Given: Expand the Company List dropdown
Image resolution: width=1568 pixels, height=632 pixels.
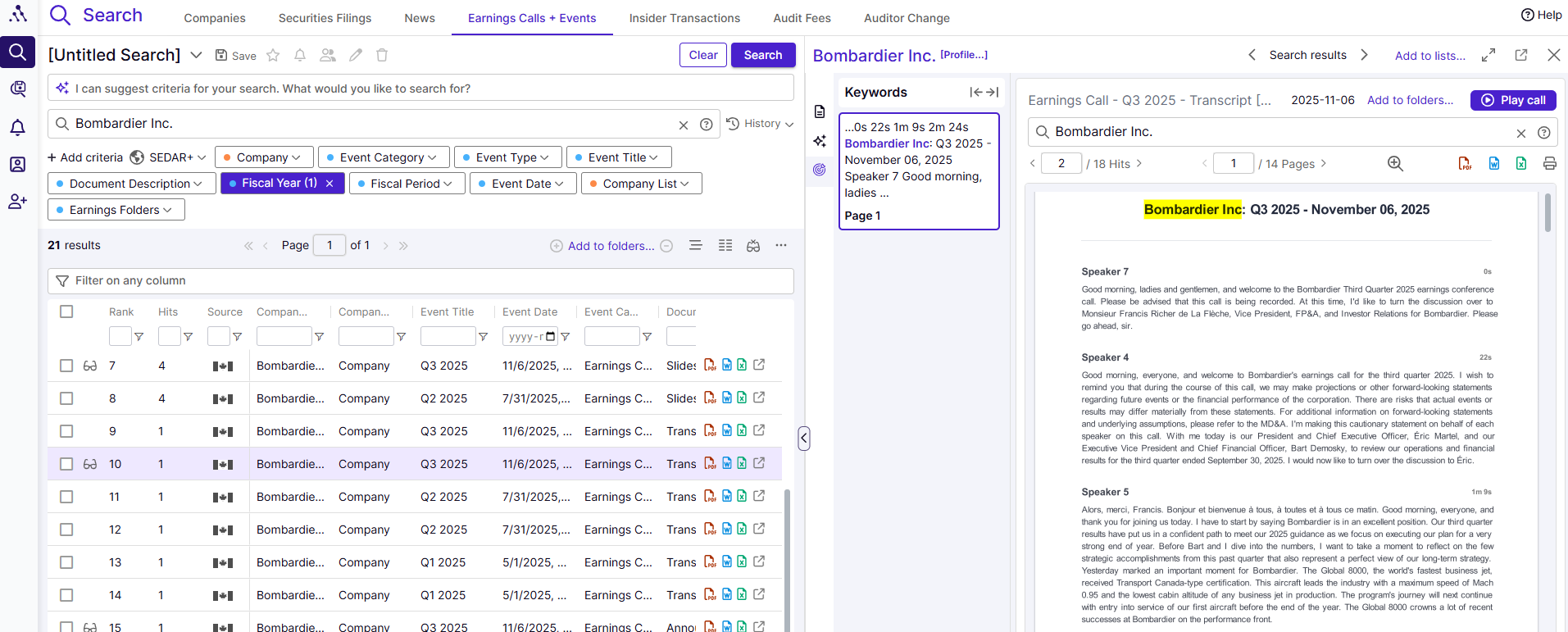Looking at the screenshot, I should (x=642, y=184).
